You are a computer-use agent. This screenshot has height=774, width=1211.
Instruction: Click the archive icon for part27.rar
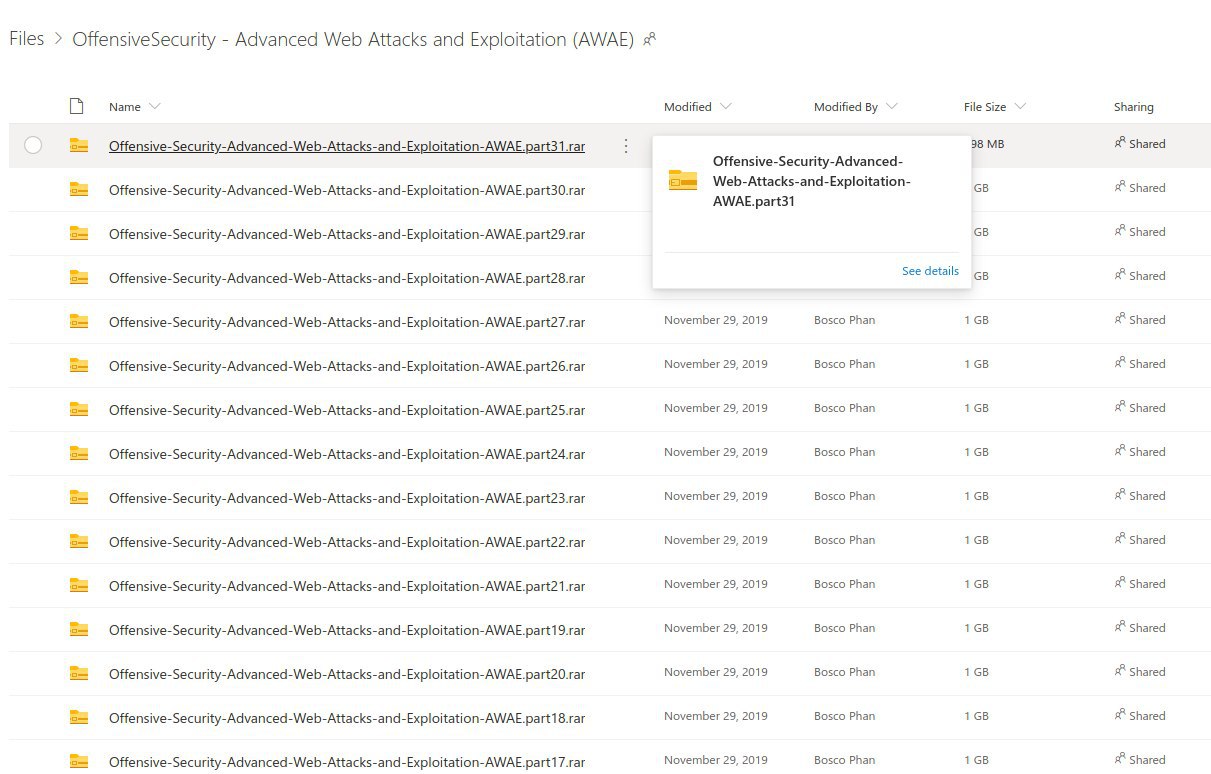pos(79,321)
